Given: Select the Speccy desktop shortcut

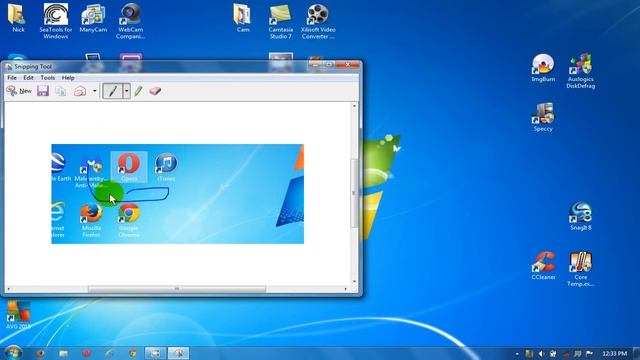Looking at the screenshot, I should click(543, 117).
